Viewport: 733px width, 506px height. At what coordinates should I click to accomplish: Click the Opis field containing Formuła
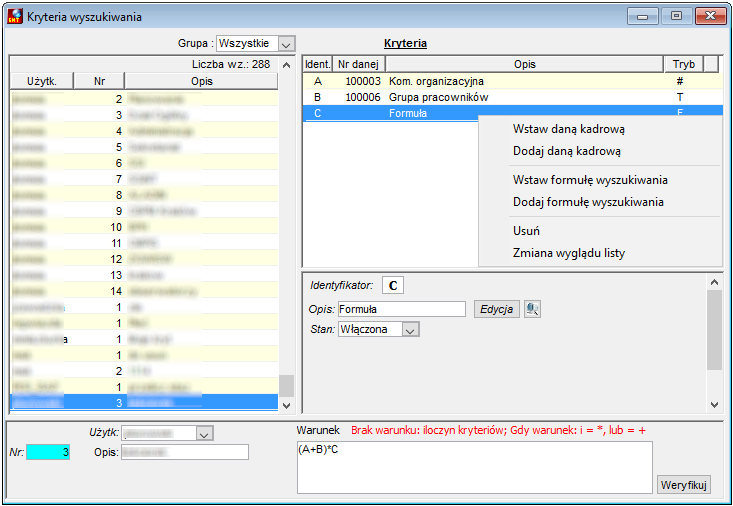[402, 309]
